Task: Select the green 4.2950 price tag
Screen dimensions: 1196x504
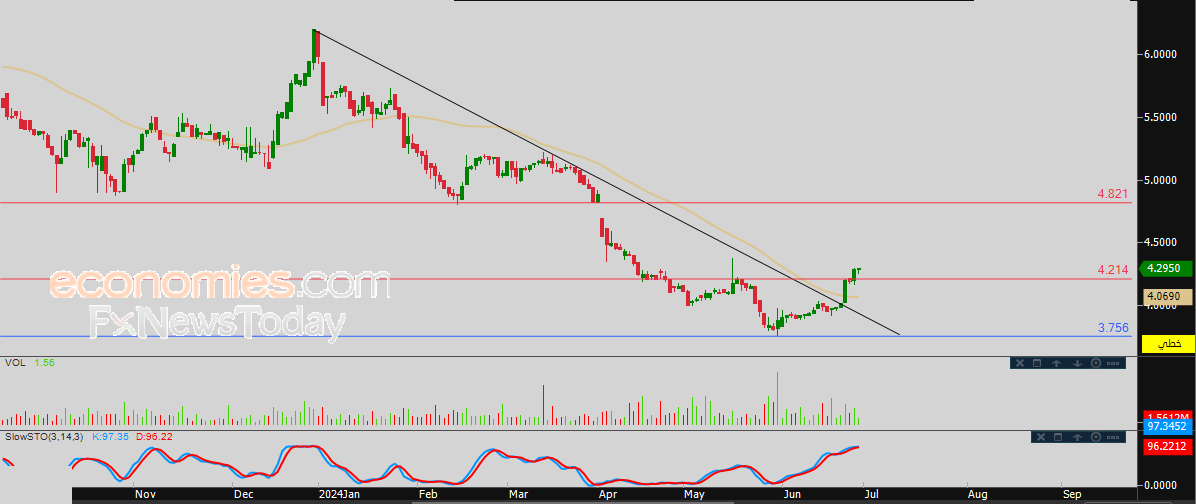Action: (x=1166, y=268)
